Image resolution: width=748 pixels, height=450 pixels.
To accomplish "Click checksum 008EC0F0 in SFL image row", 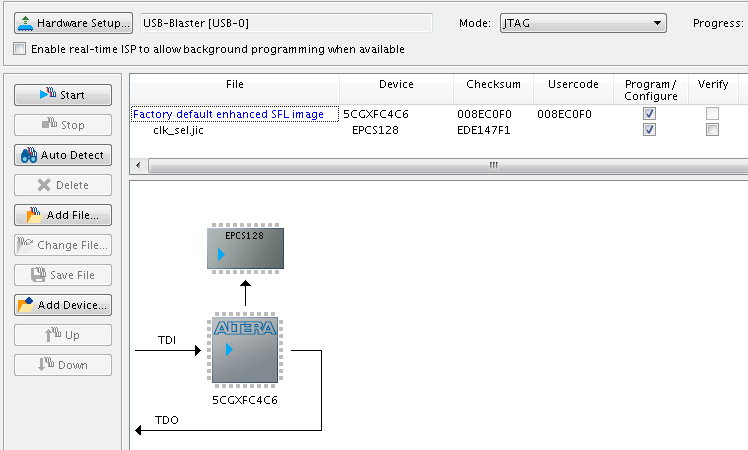I will pos(484,114).
